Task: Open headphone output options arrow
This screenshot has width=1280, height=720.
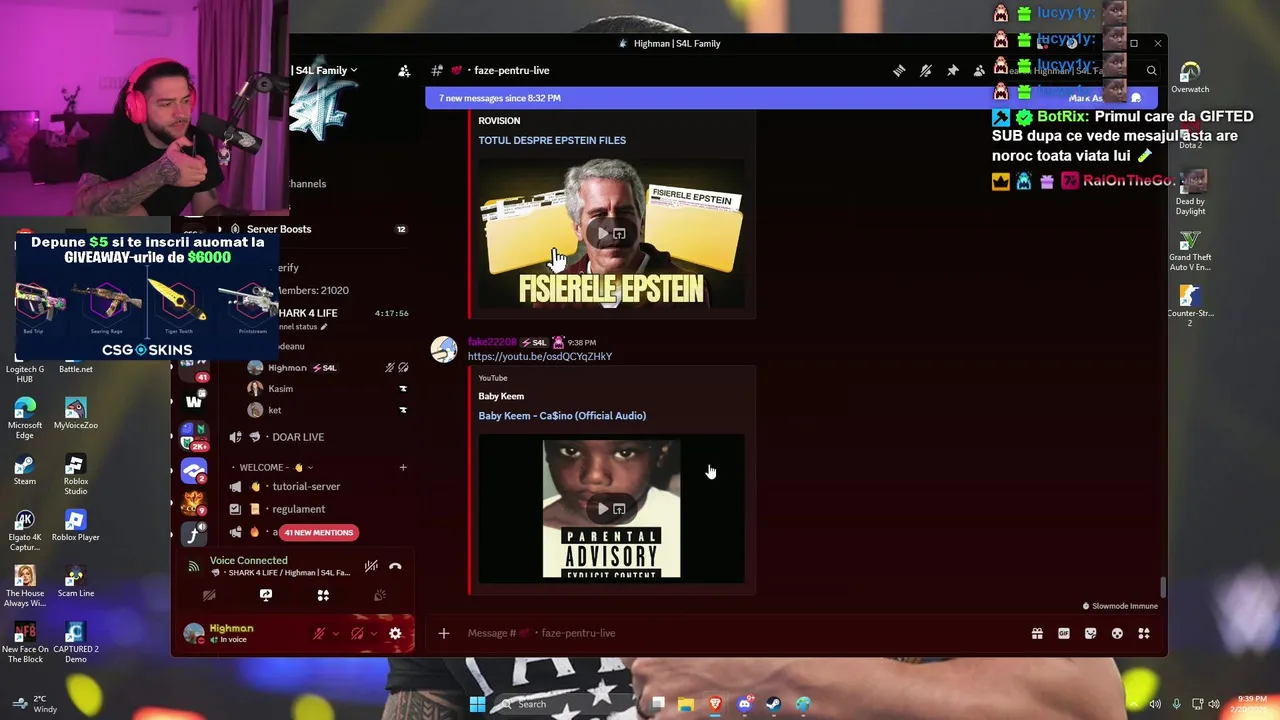Action: 373,633
